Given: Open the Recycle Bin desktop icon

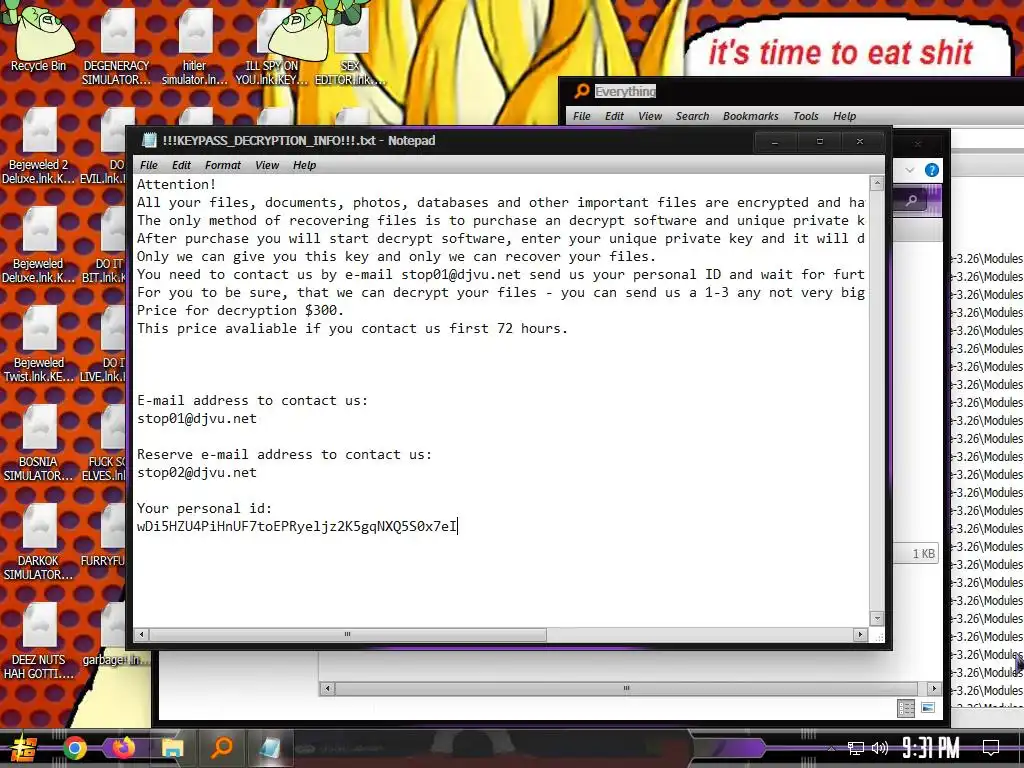Looking at the screenshot, I should pyautogui.click(x=39, y=42).
